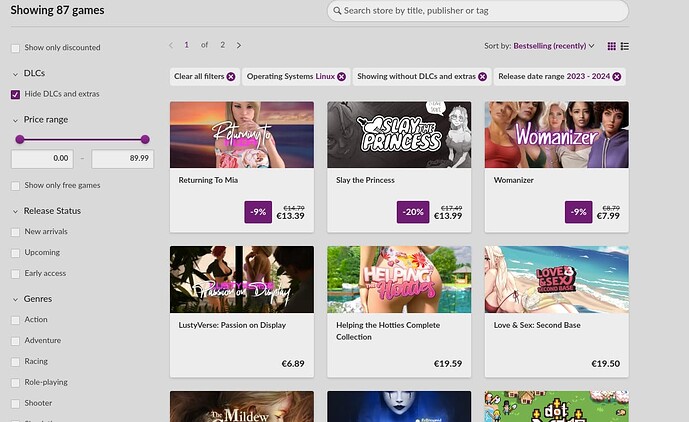Collapse the Release Status section
This screenshot has width=689, height=422.
coord(15,211)
